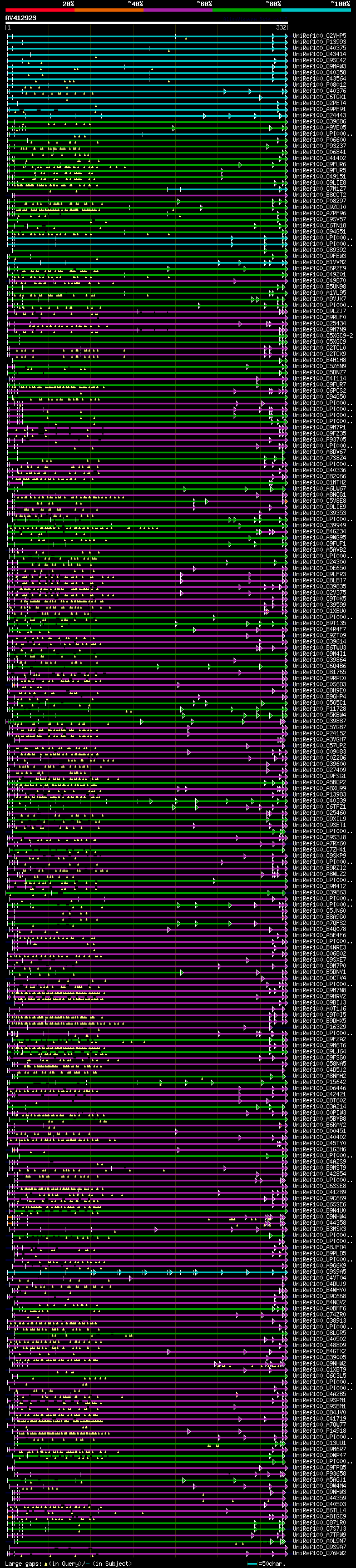Select the UniRef100_B8CCT2 label
Viewport: 356px width, 1568px height.
pos(319,195)
